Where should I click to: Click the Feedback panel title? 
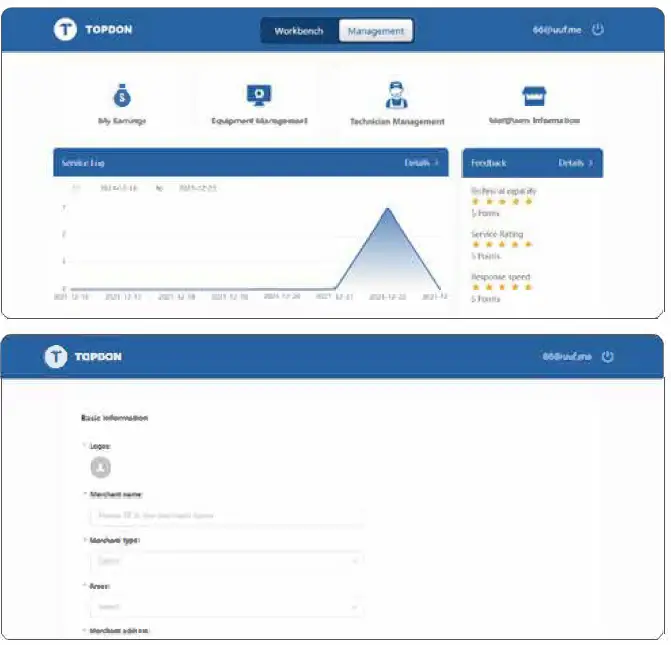(x=488, y=163)
